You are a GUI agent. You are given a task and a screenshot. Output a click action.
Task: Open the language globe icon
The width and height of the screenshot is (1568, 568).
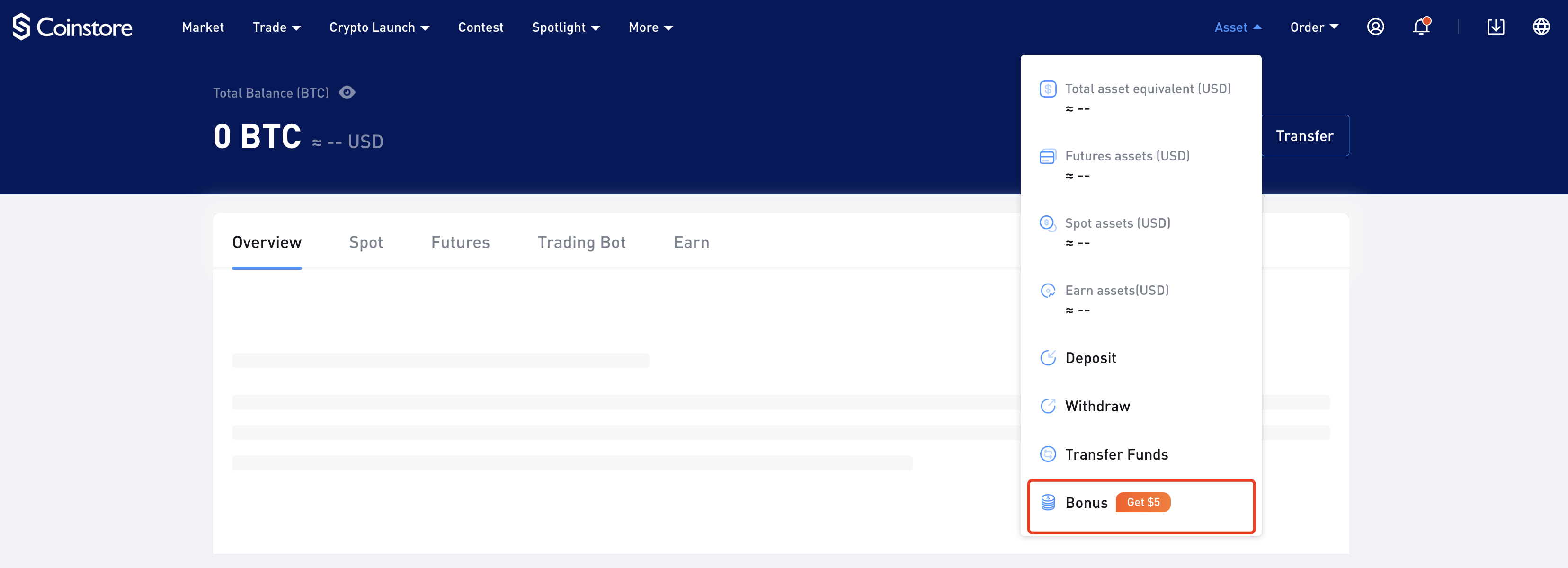pos(1541,27)
